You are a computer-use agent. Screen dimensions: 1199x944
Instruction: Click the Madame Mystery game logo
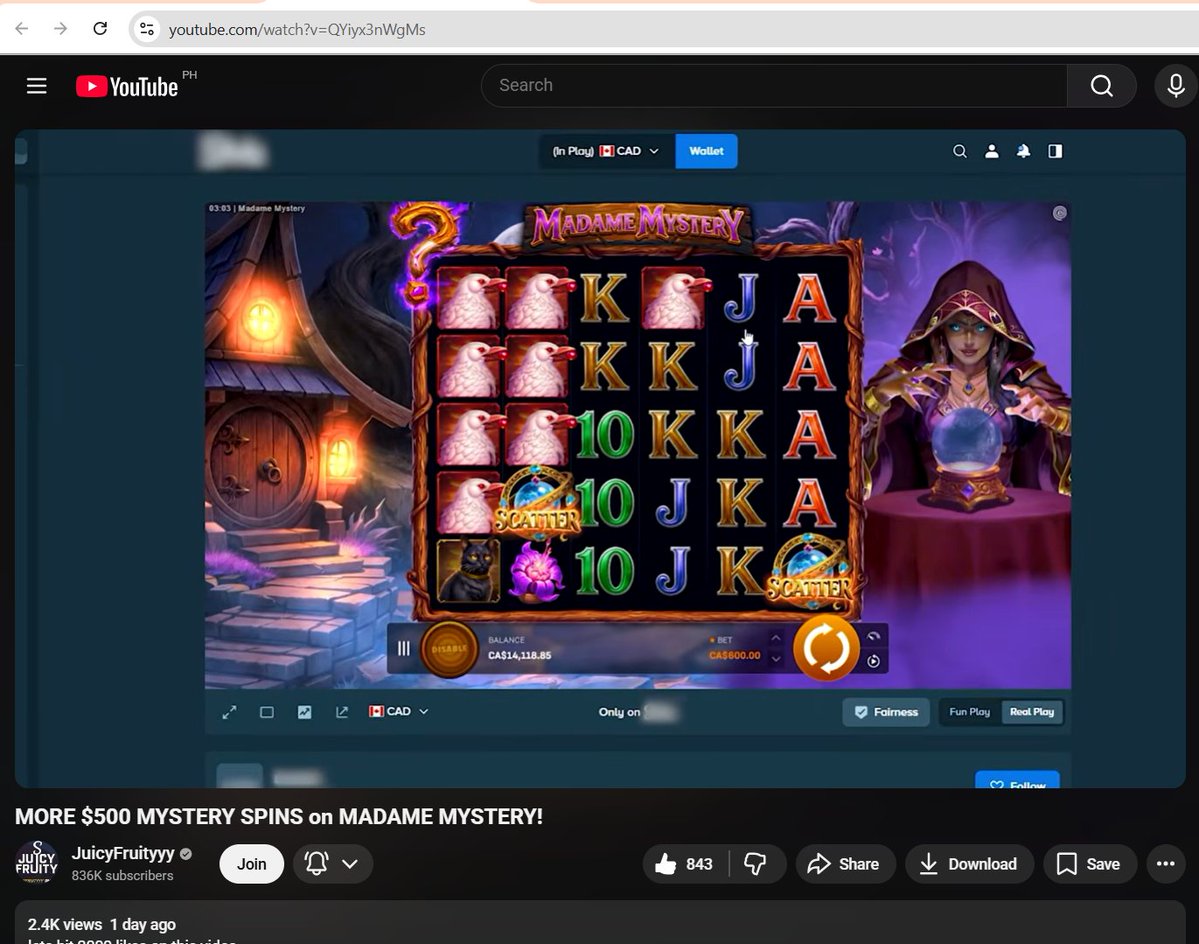638,224
